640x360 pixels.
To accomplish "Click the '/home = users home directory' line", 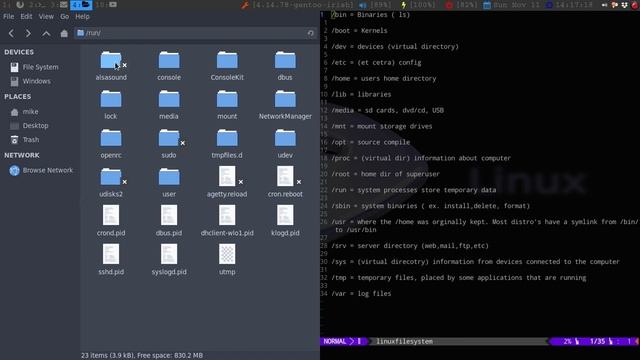I will coord(384,78).
